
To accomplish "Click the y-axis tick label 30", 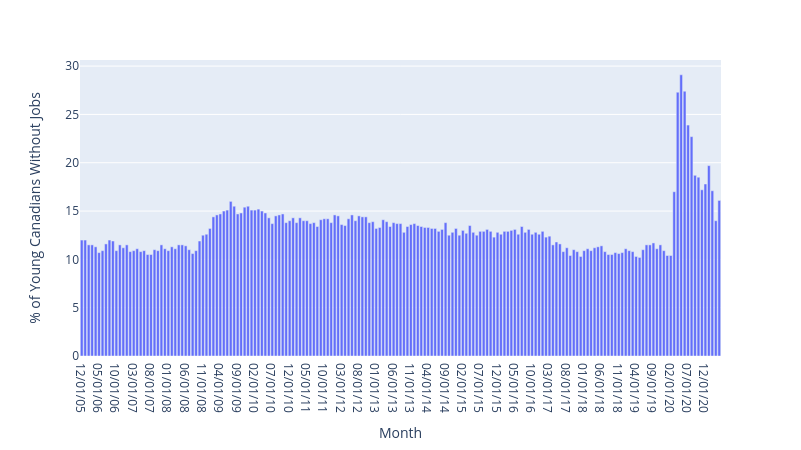I will coord(72,66).
